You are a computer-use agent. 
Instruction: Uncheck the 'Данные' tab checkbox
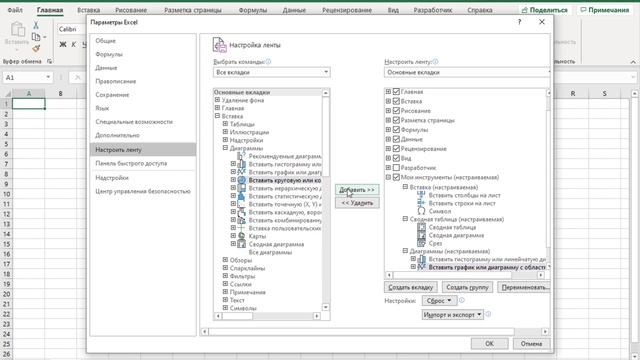tap(396, 139)
